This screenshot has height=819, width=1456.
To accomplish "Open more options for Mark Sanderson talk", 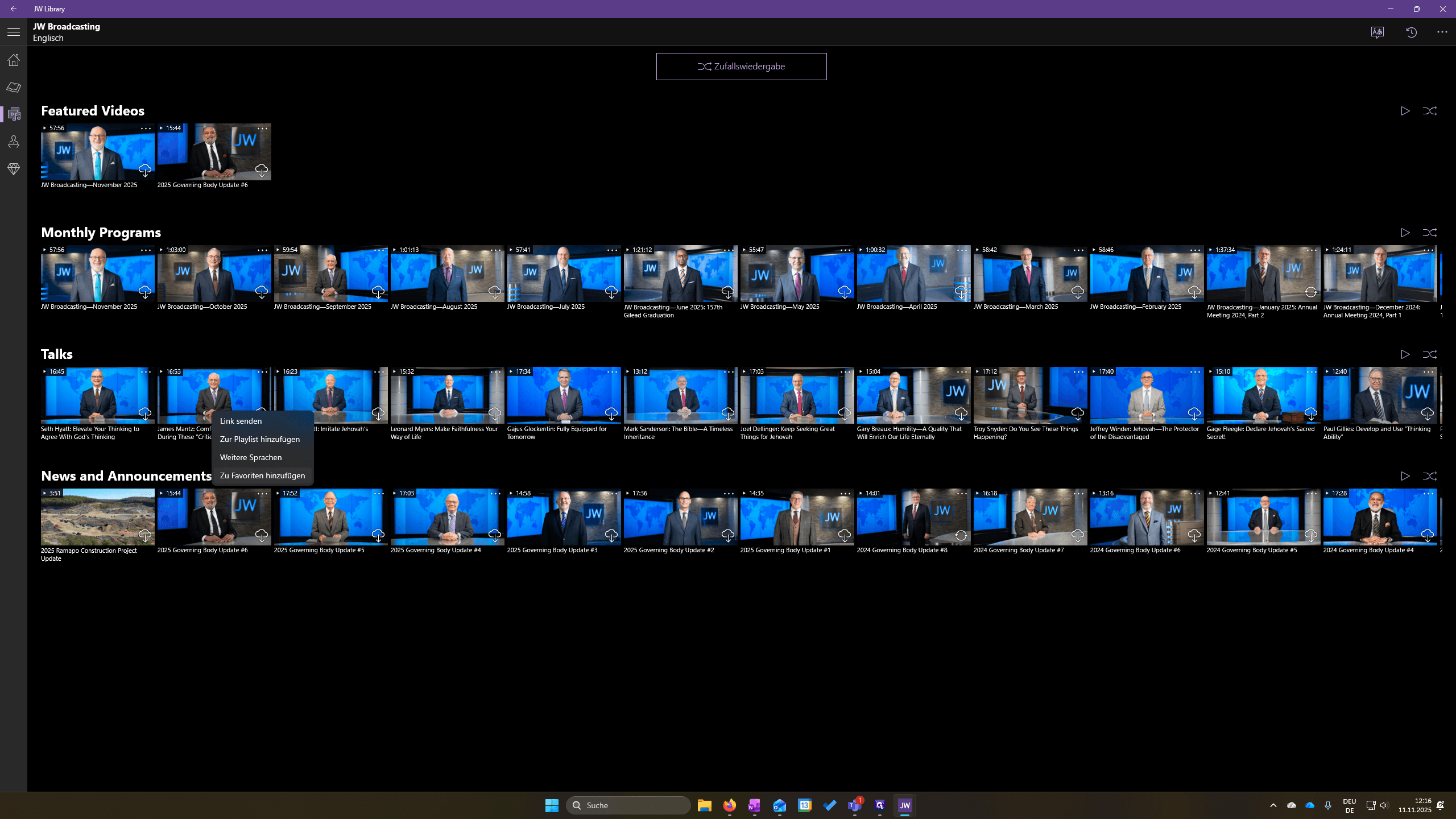I will point(729,372).
